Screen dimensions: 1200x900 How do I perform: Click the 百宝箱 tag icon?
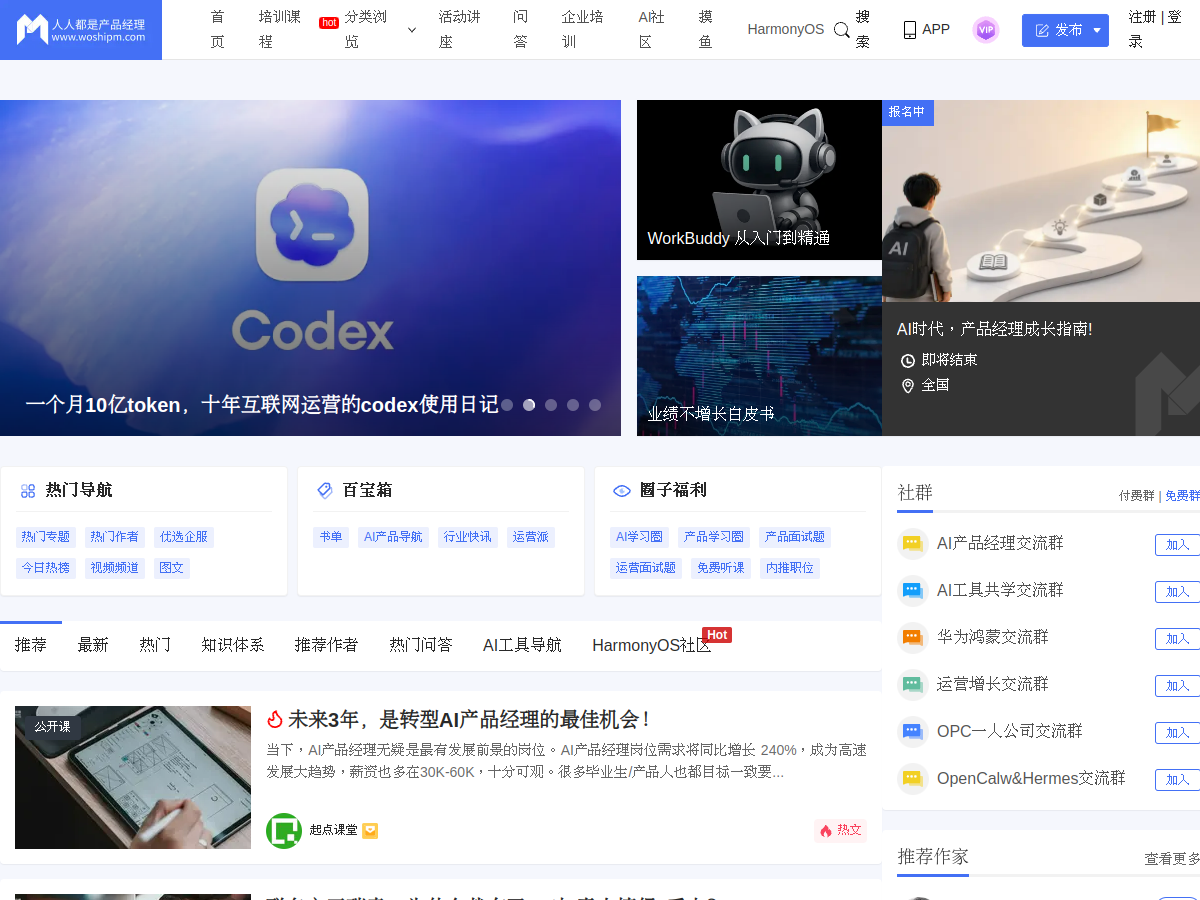pyautogui.click(x=325, y=491)
